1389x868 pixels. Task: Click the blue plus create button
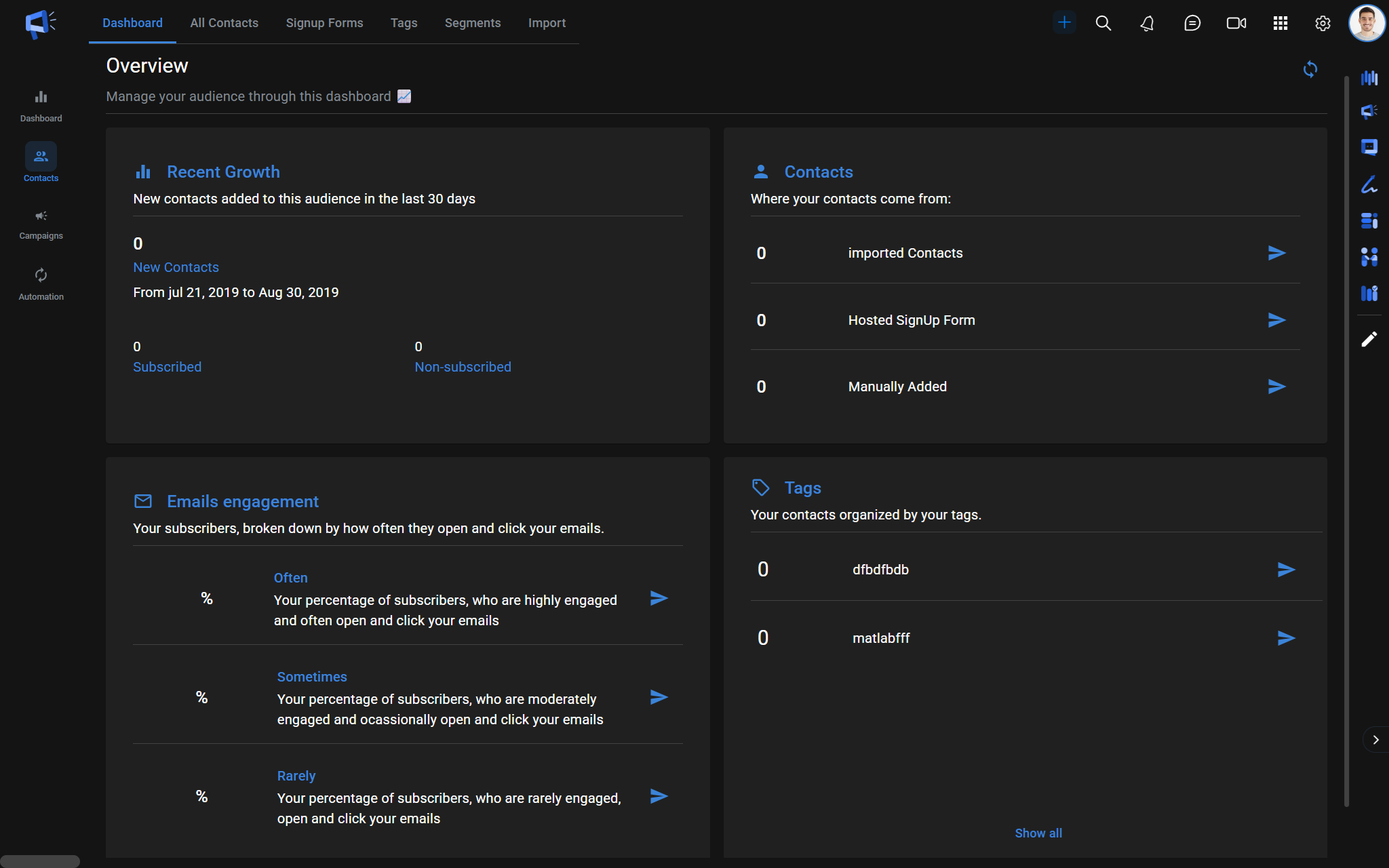(x=1064, y=22)
